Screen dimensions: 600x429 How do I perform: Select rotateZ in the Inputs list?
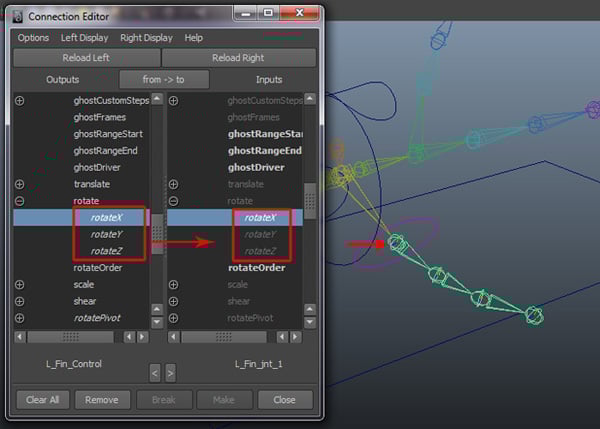[260, 251]
